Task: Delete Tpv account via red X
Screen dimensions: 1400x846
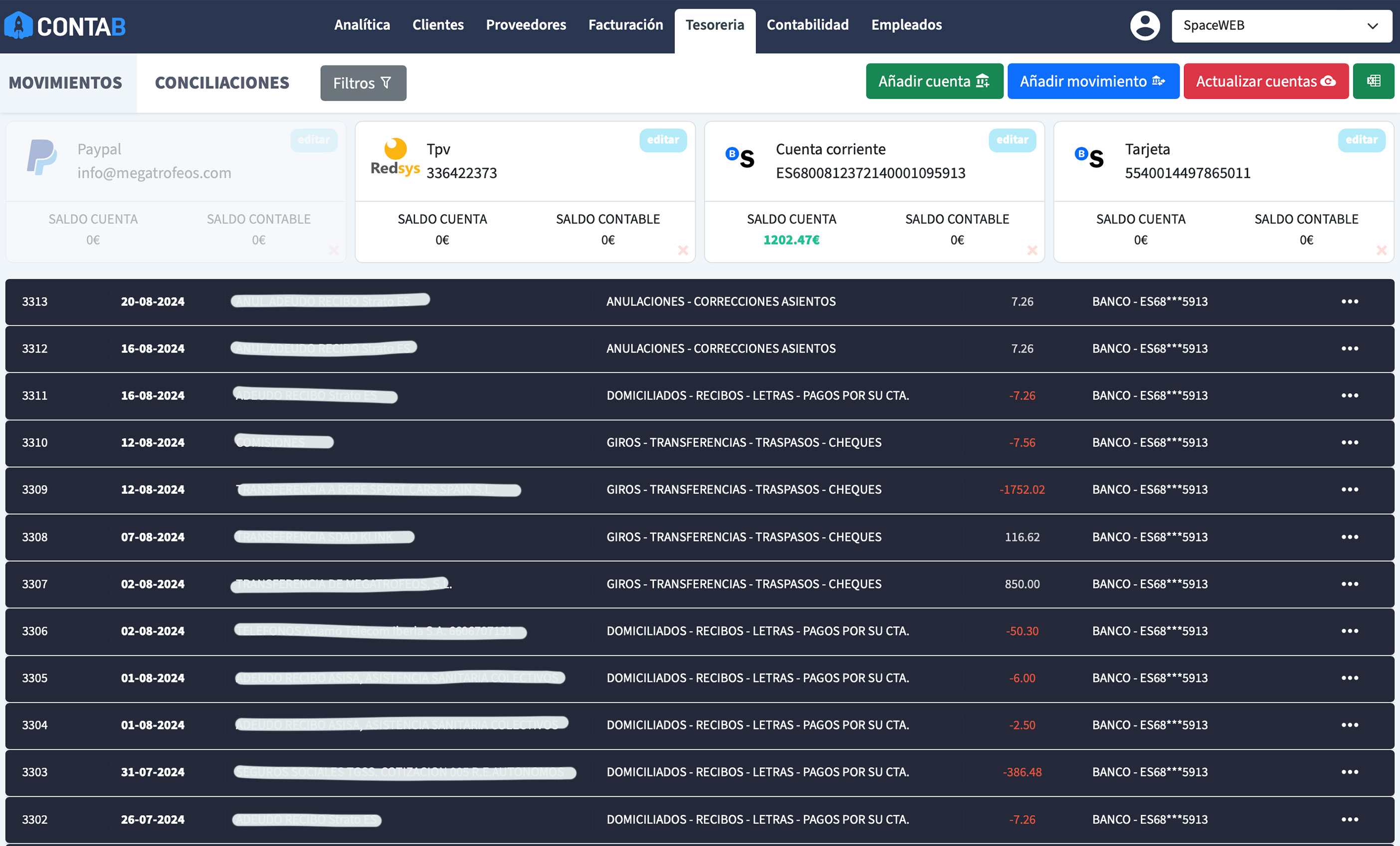Action: click(x=683, y=250)
